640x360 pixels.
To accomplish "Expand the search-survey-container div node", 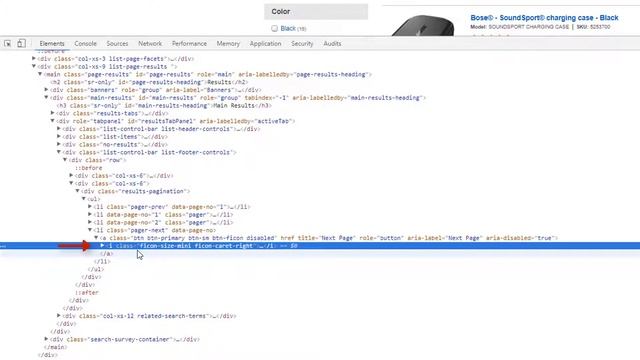I will (47, 339).
